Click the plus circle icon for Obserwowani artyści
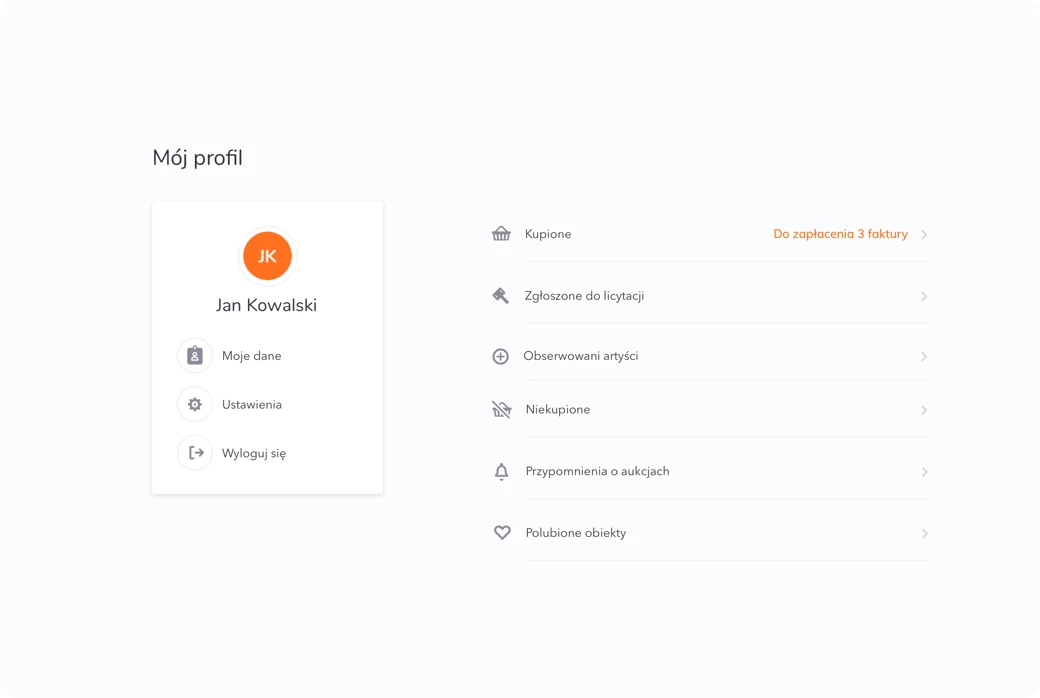This screenshot has width=1040, height=698. pos(501,356)
